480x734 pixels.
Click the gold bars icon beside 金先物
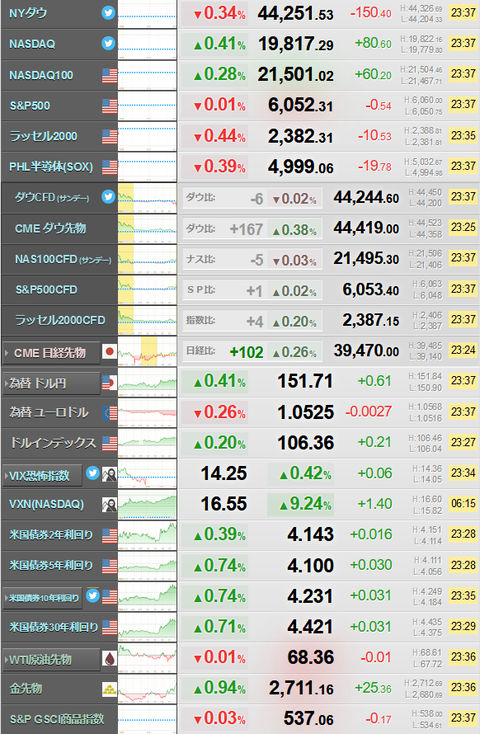(110, 689)
